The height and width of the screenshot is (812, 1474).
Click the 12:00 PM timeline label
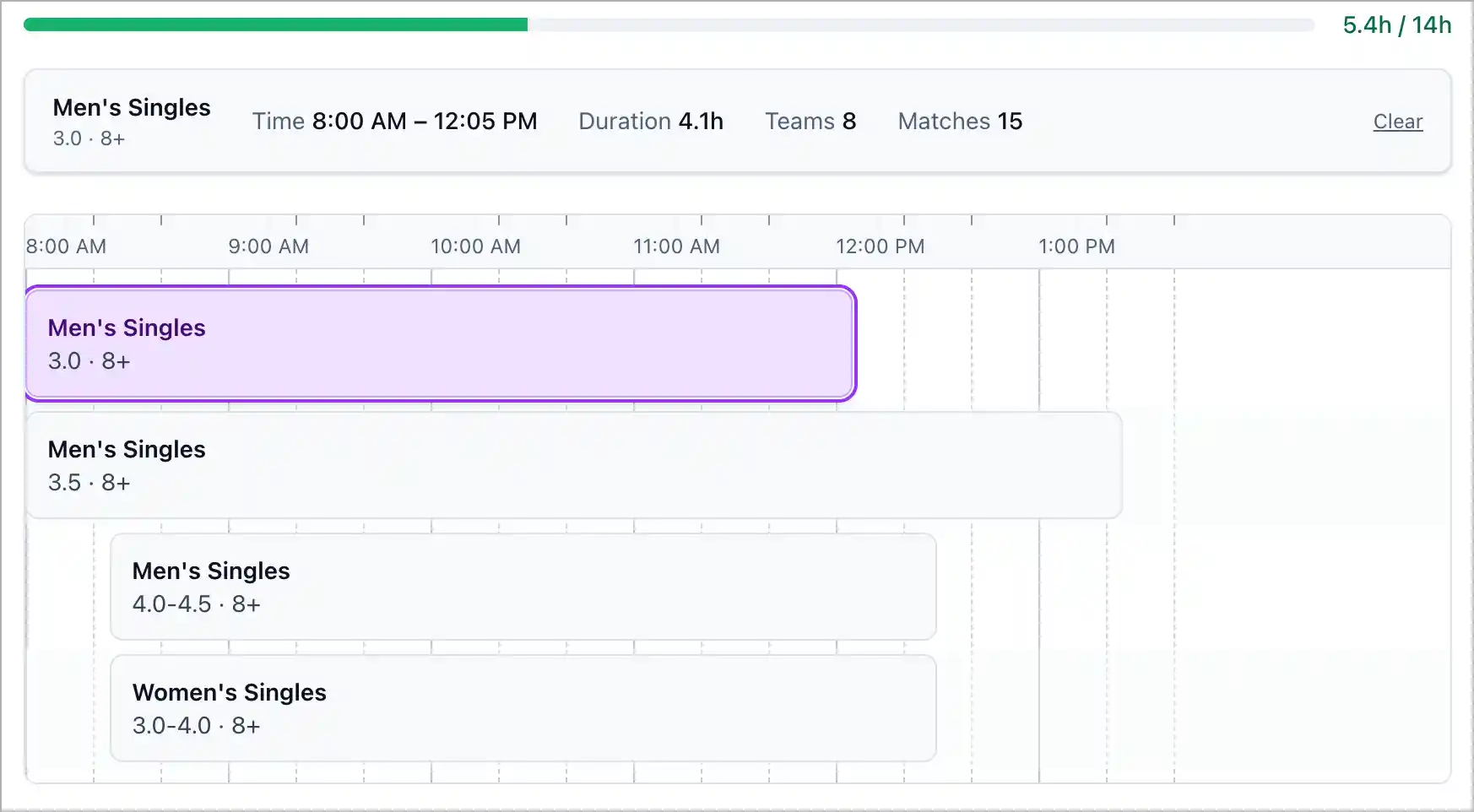tap(880, 246)
